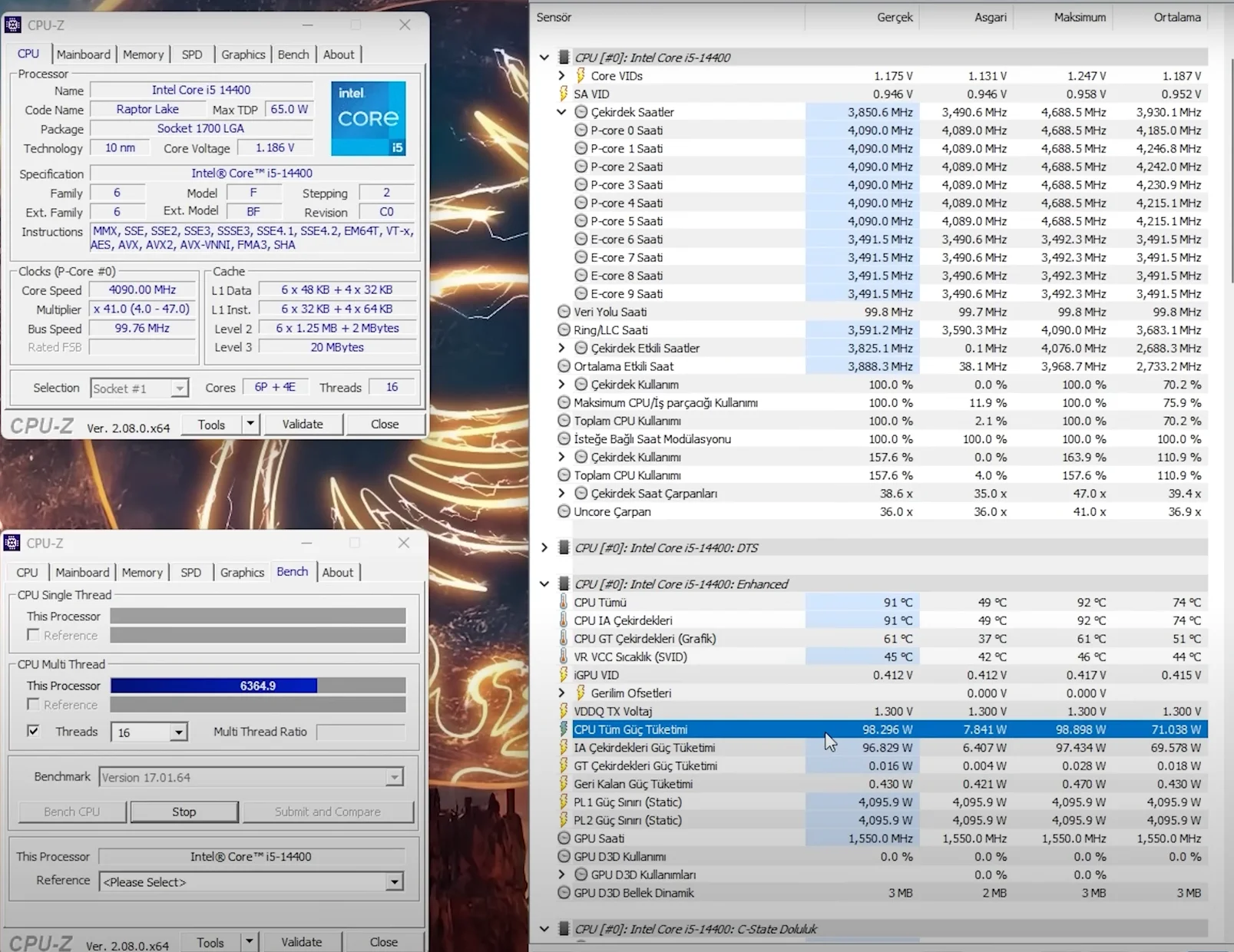This screenshot has width=1234, height=952.
Task: Click the chip icon of the Enhanced sensor group
Action: [564, 584]
